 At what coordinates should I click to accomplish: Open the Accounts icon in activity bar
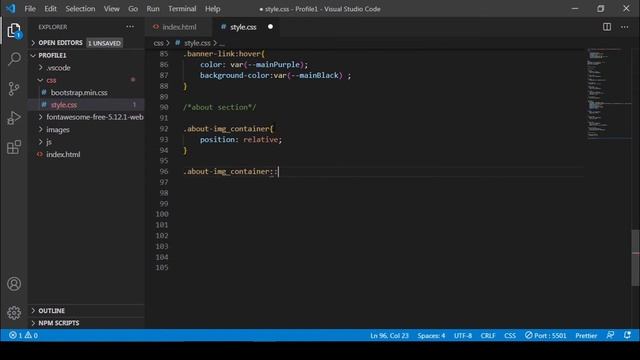[x=14, y=284]
